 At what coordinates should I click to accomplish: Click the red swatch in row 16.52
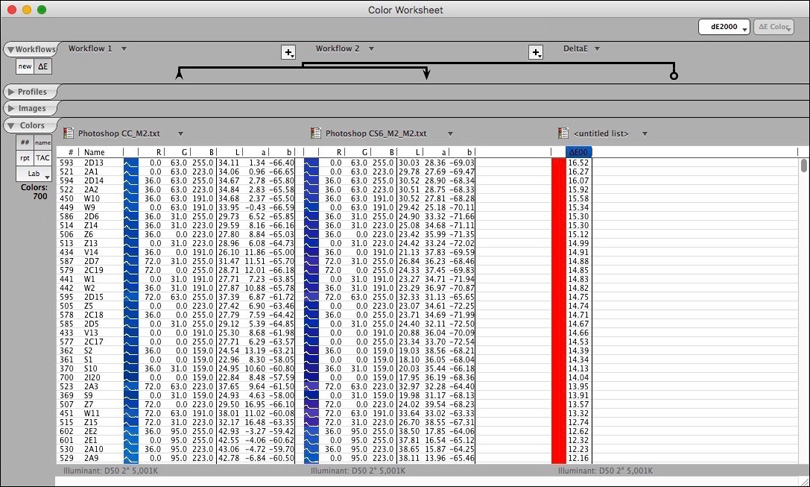click(558, 163)
